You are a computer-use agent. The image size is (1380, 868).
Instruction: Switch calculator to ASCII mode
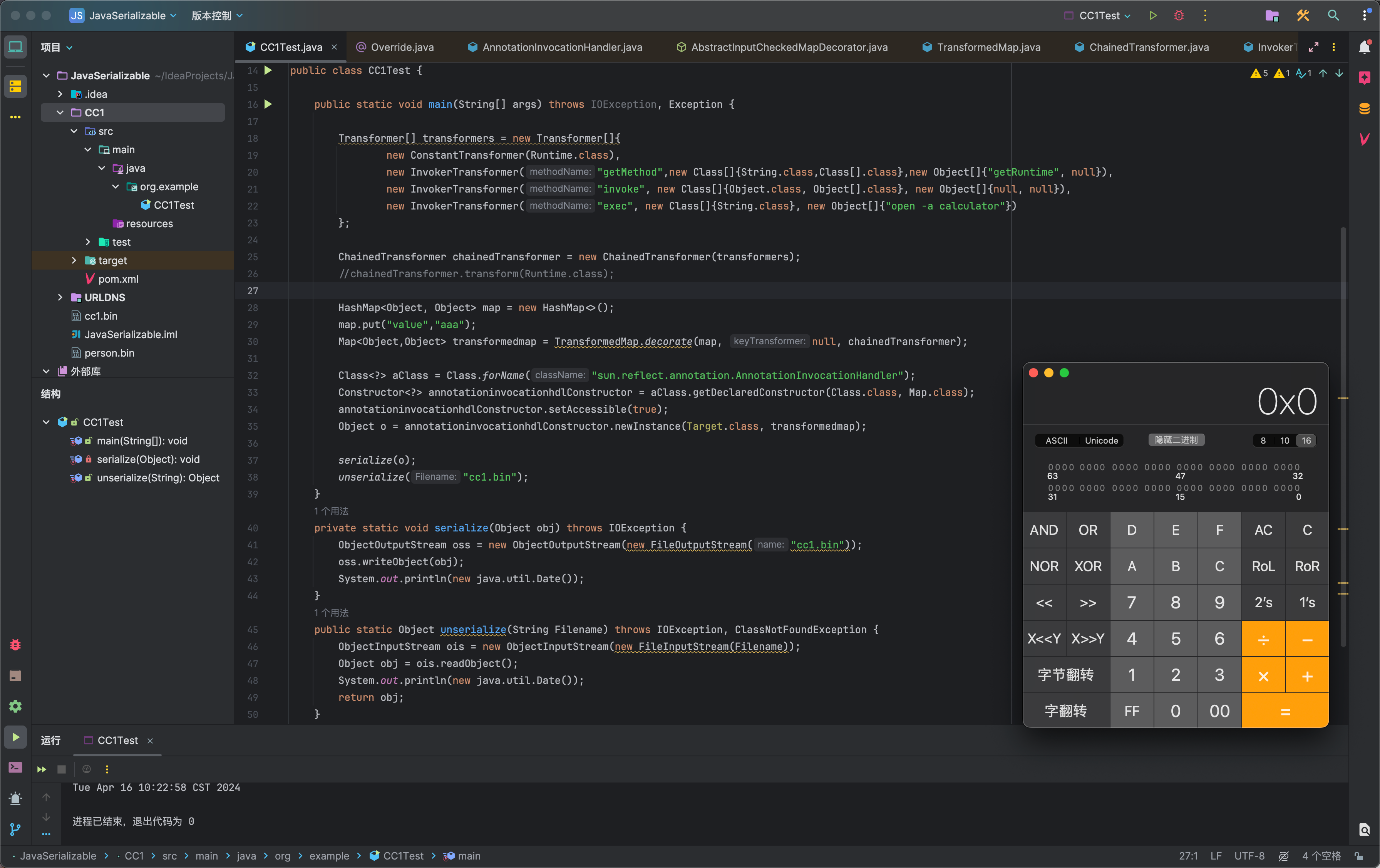point(1056,440)
